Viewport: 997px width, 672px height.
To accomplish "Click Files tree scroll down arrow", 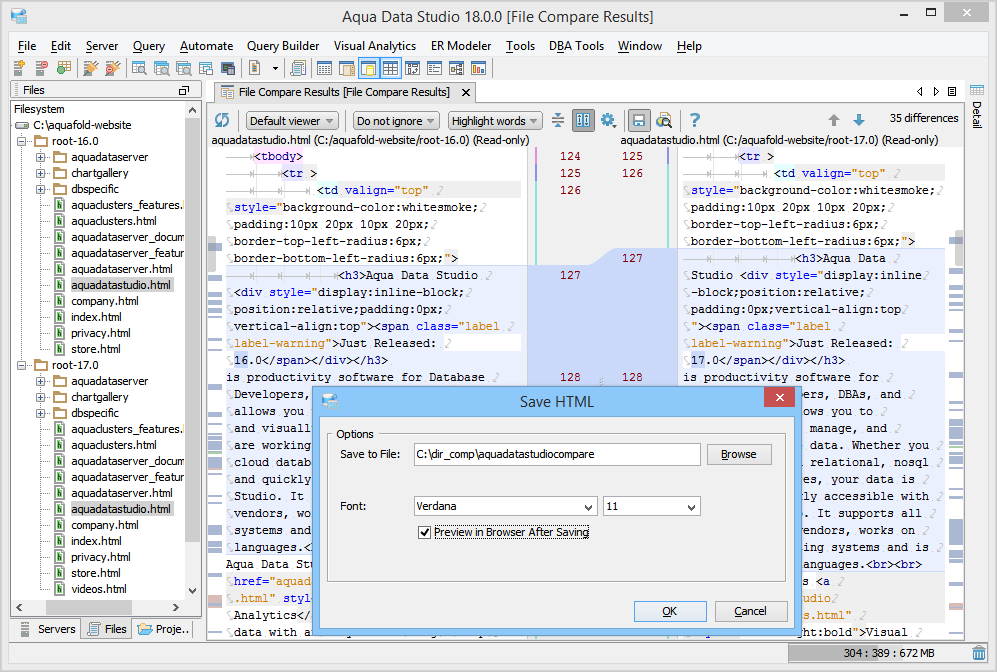I will pos(193,591).
